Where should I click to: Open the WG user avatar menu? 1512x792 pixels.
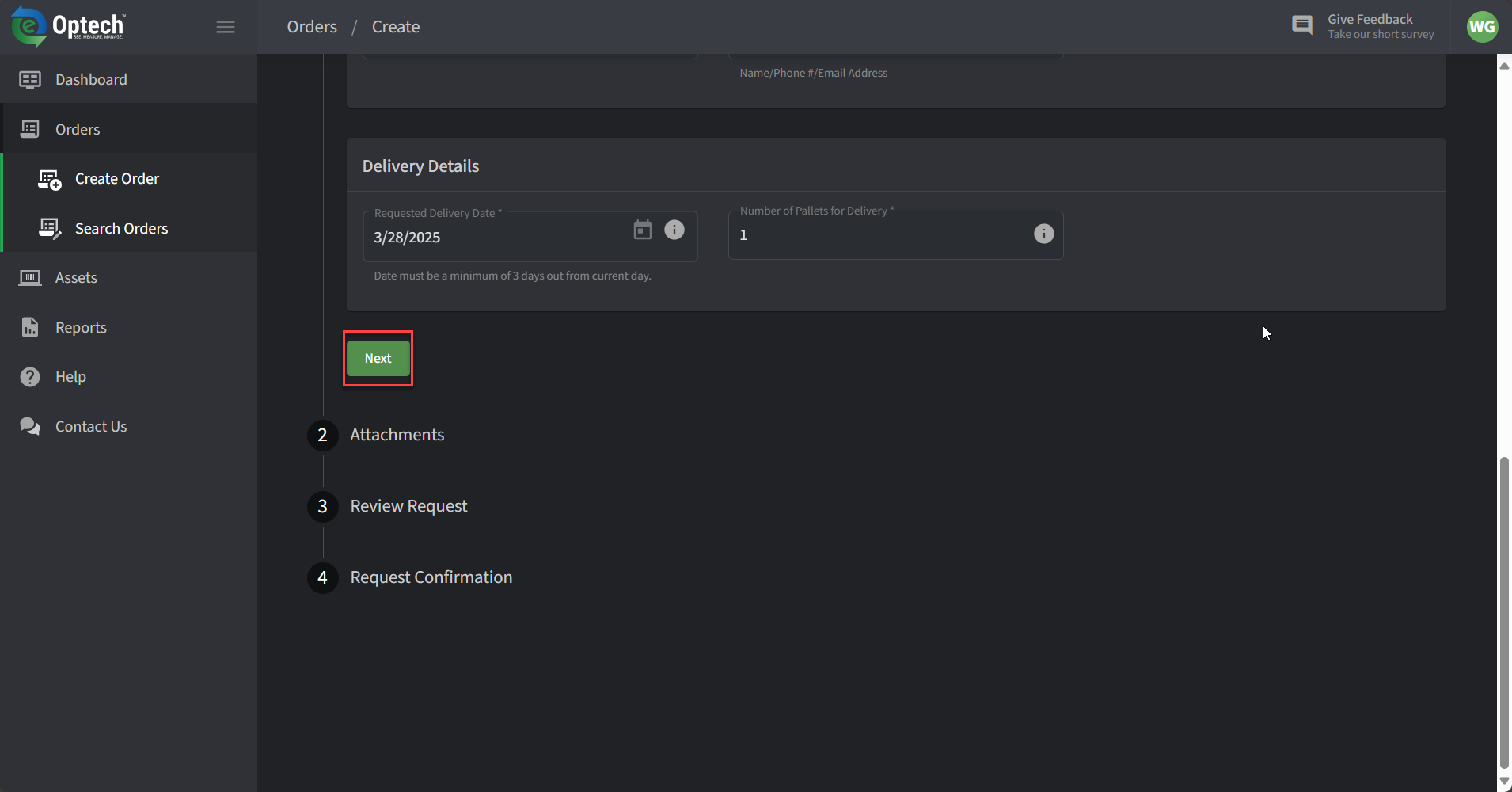click(1482, 27)
